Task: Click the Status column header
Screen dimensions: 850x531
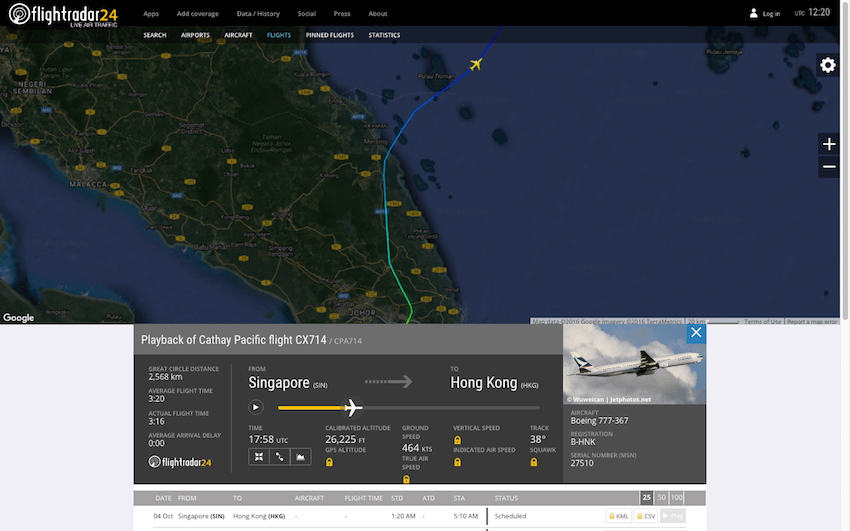Action: (506, 498)
